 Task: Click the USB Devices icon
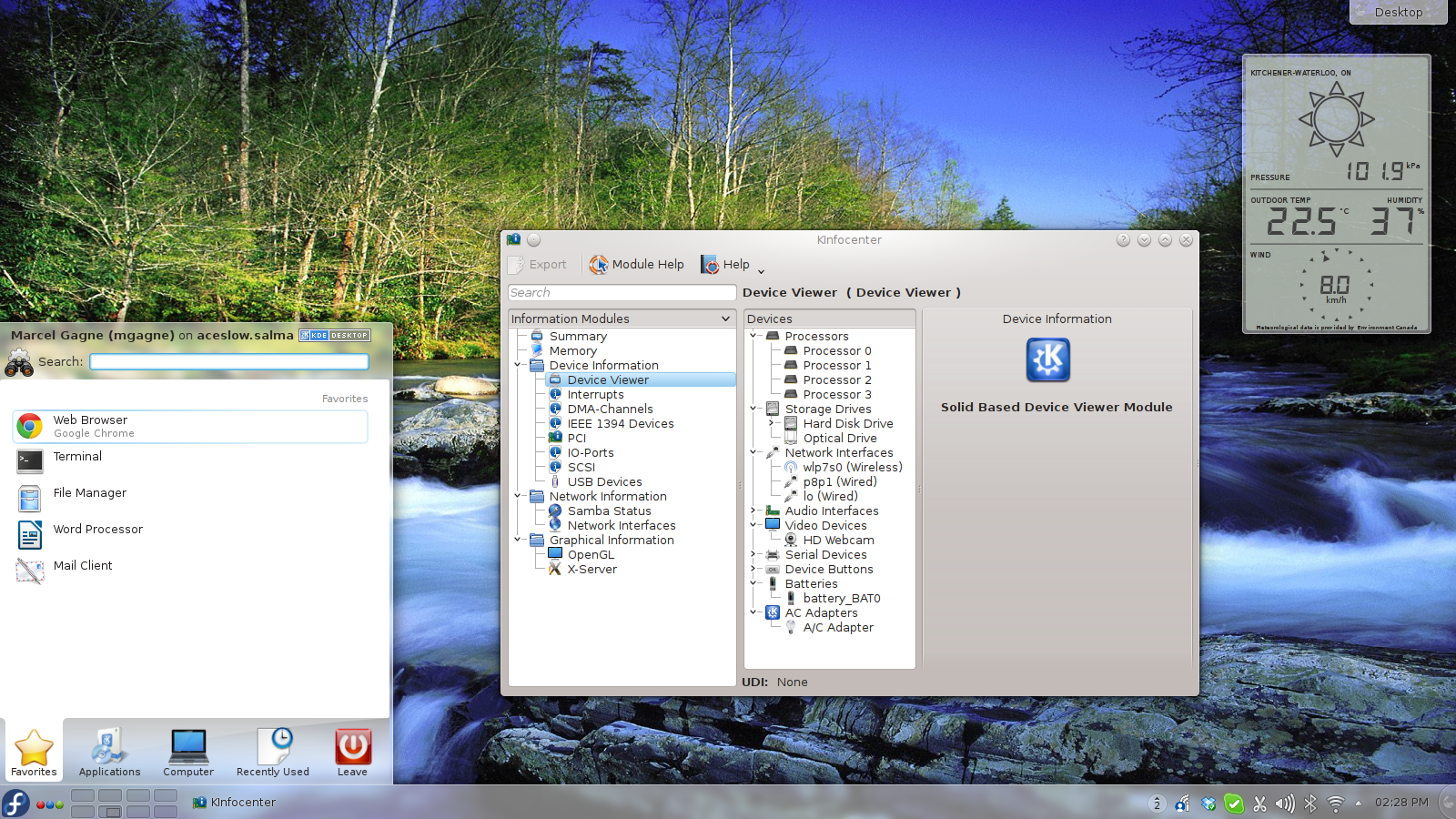click(555, 481)
